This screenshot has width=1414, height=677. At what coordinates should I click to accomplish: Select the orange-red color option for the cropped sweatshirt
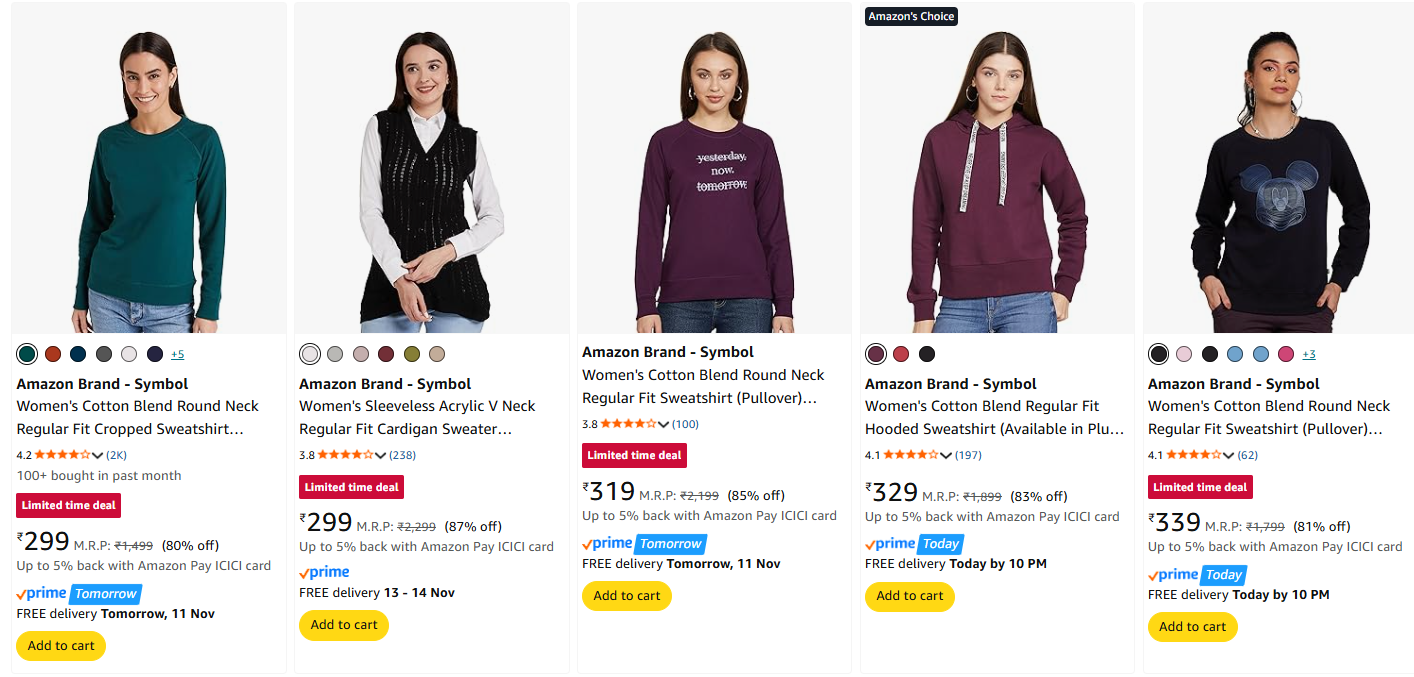[53, 354]
